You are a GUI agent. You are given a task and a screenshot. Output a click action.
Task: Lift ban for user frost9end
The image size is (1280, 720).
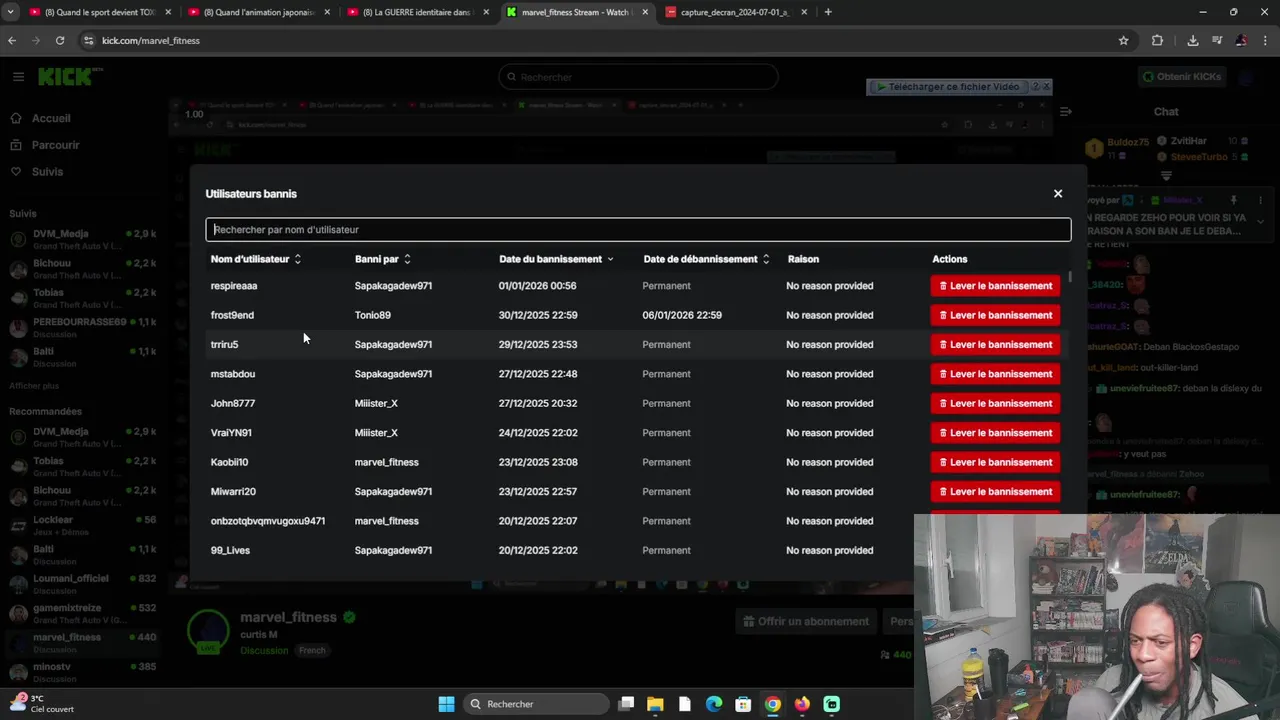coord(995,315)
